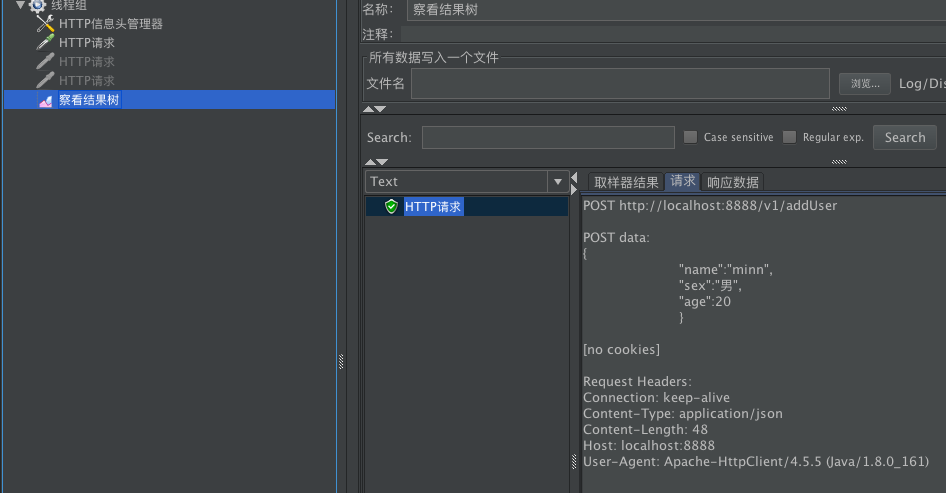Click the collapse arrows above Search
Viewport: 946px width, 493px height.
click(x=375, y=109)
